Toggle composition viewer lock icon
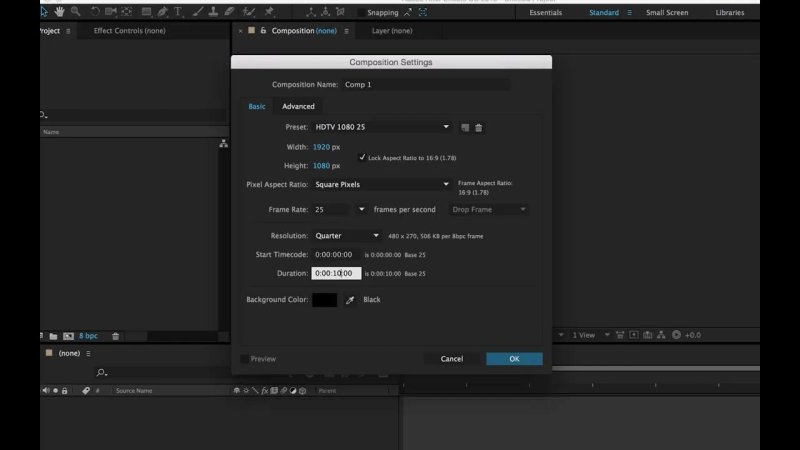800x450 pixels. point(263,31)
